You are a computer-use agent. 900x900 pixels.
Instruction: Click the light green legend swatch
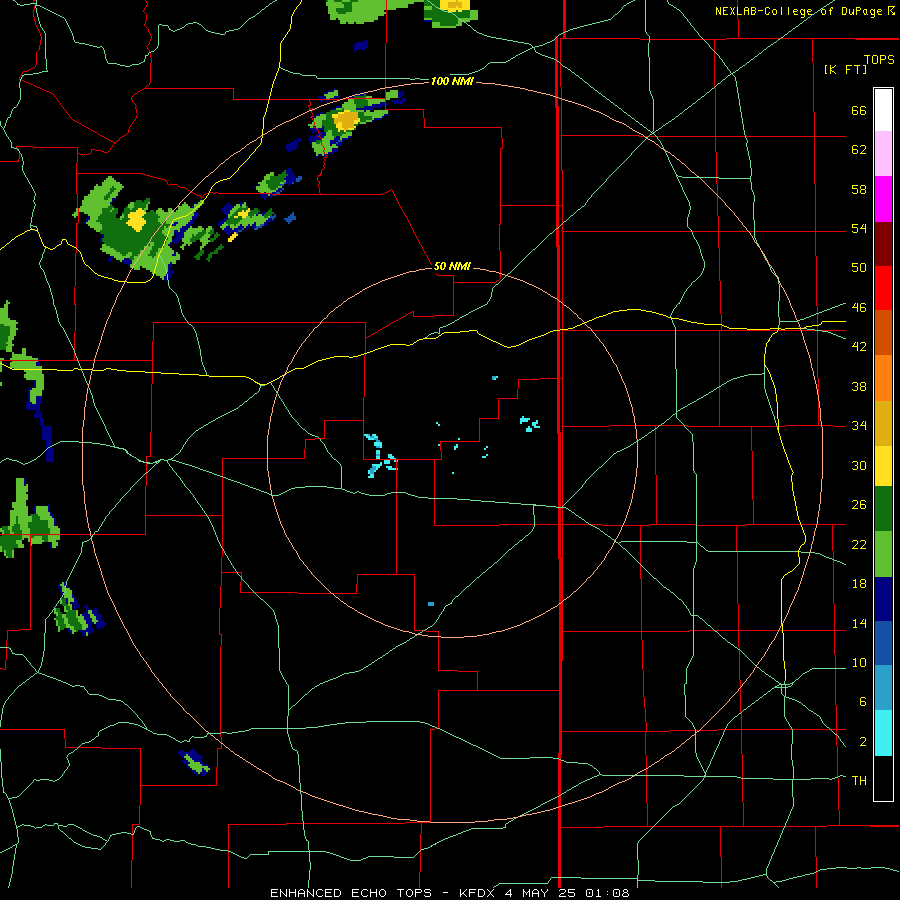coord(883,554)
